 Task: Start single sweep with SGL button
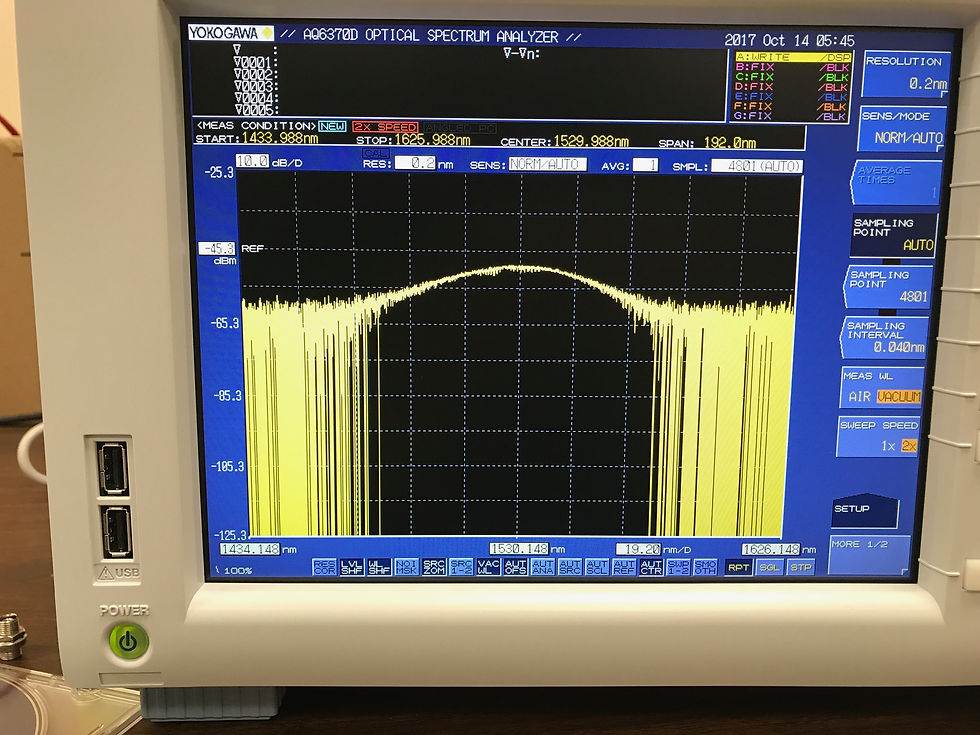[x=769, y=567]
